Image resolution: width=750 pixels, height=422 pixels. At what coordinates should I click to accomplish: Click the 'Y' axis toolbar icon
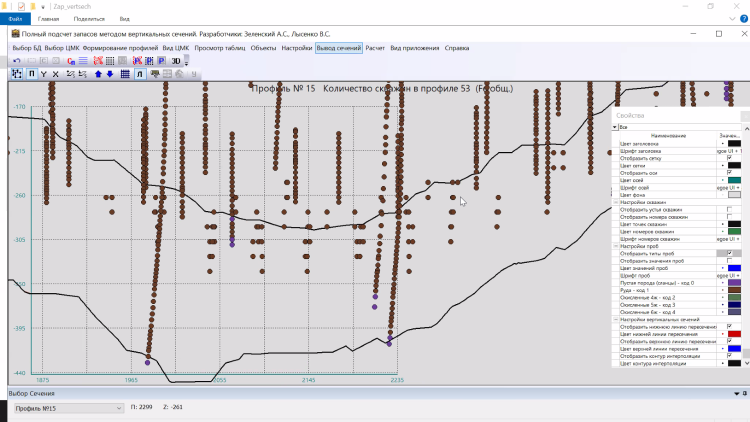pos(44,74)
